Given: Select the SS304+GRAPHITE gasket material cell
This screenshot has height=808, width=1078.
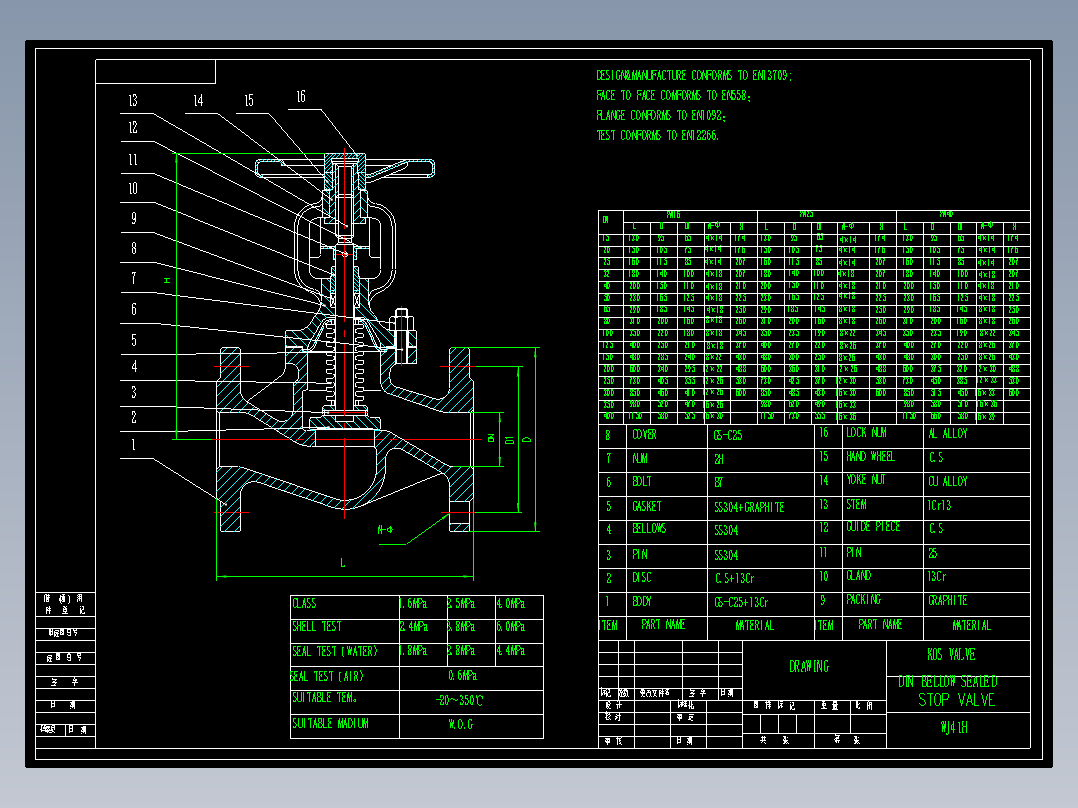Looking at the screenshot, I should coord(749,507).
